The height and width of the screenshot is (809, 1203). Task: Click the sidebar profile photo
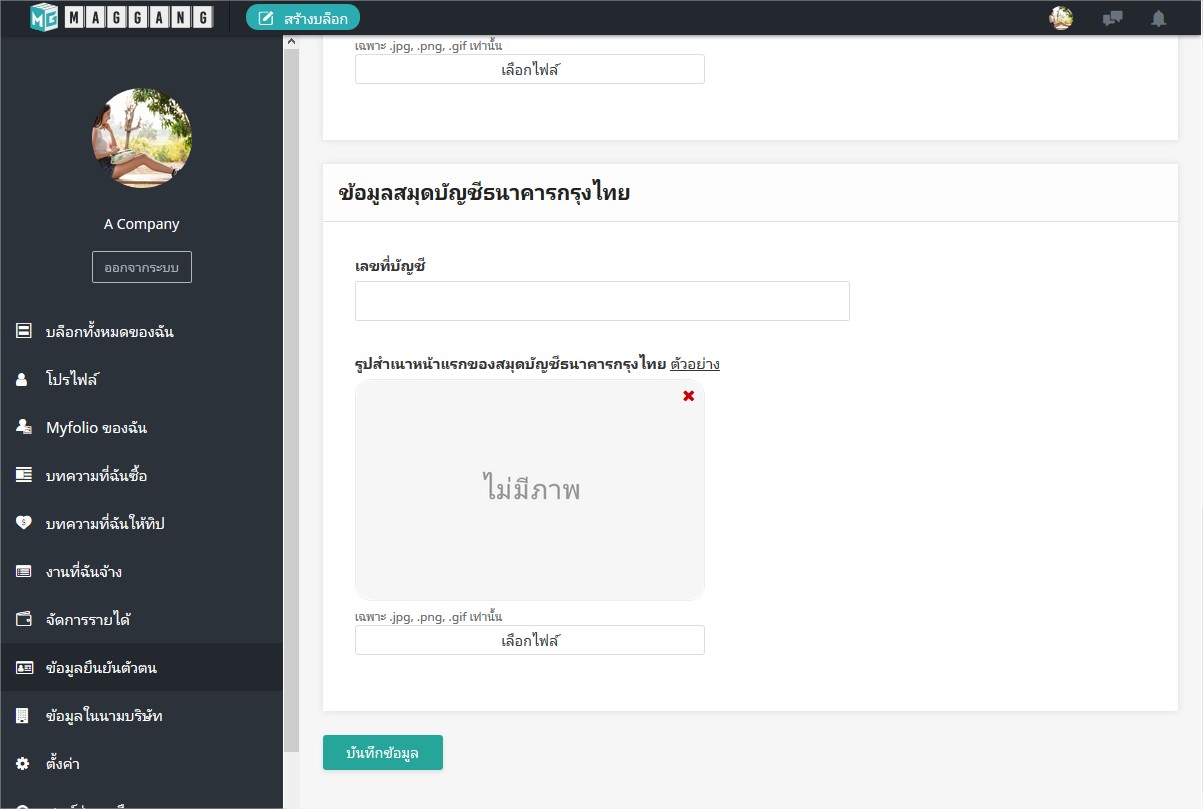142,138
